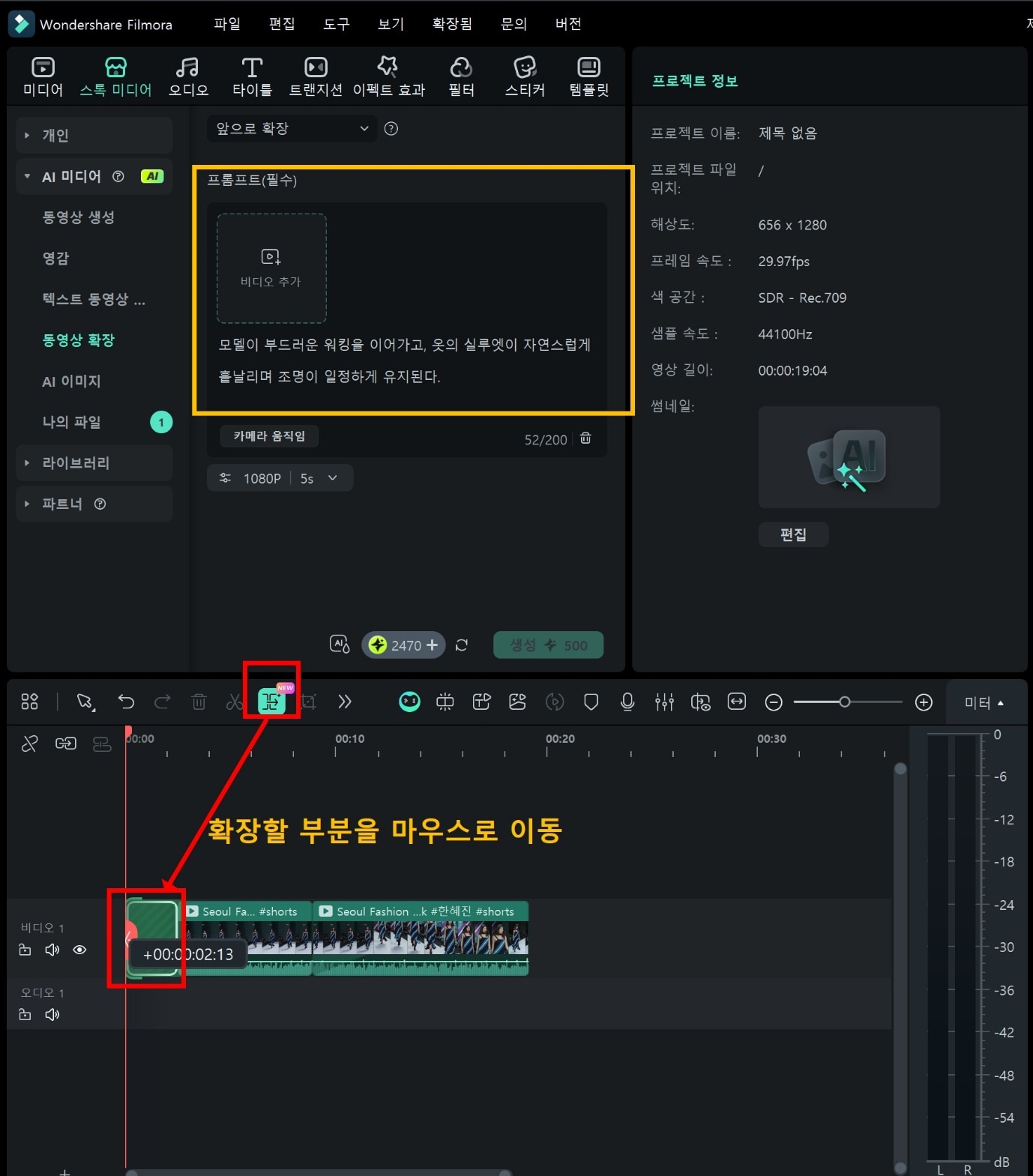Screen dimensions: 1033x1176
Task: Delete prompt text with trash icon
Action: coord(585,438)
